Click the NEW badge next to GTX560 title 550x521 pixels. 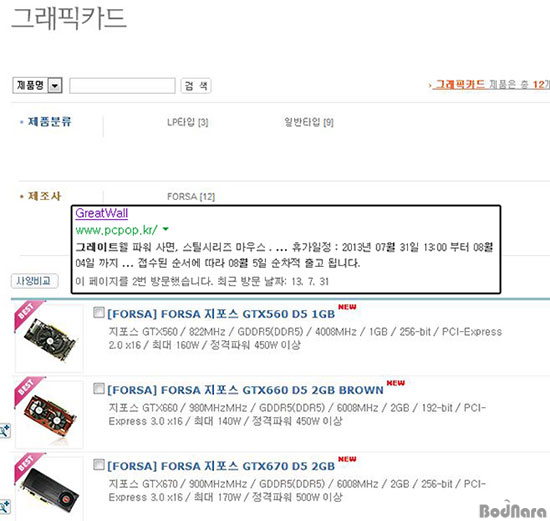[347, 307]
